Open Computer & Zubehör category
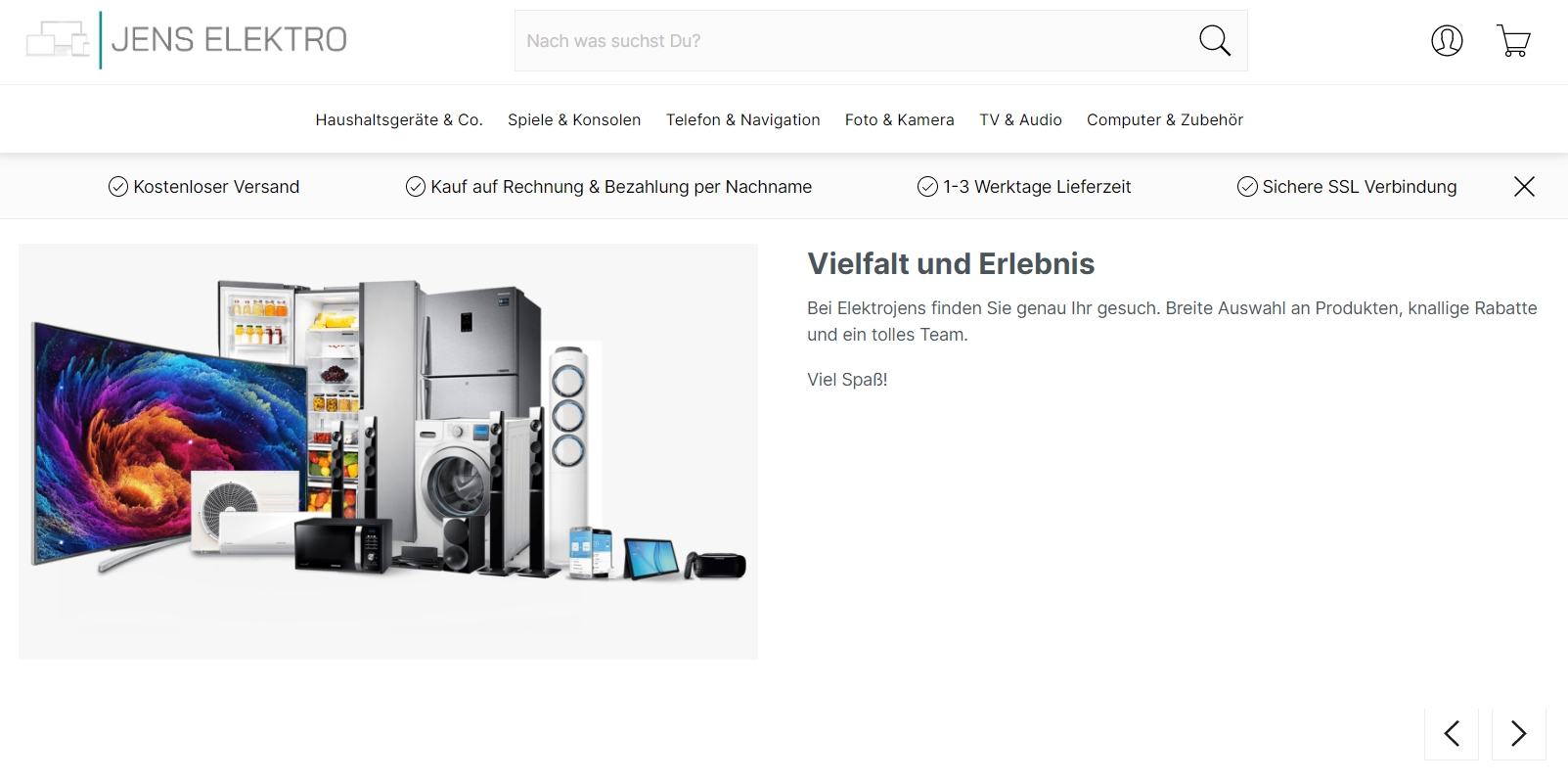1568x782 pixels. (1165, 119)
